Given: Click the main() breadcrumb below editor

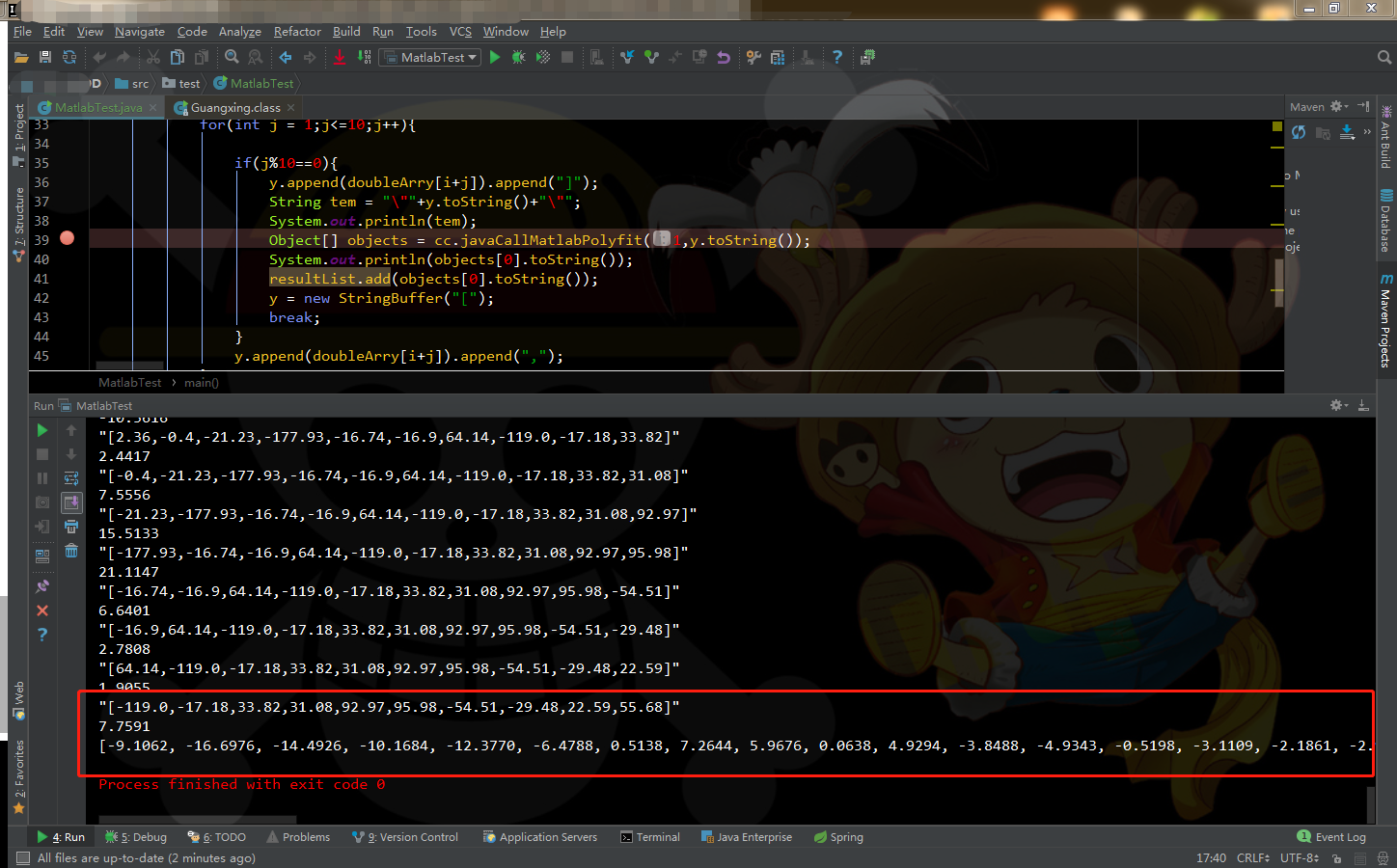Looking at the screenshot, I should pyautogui.click(x=202, y=383).
